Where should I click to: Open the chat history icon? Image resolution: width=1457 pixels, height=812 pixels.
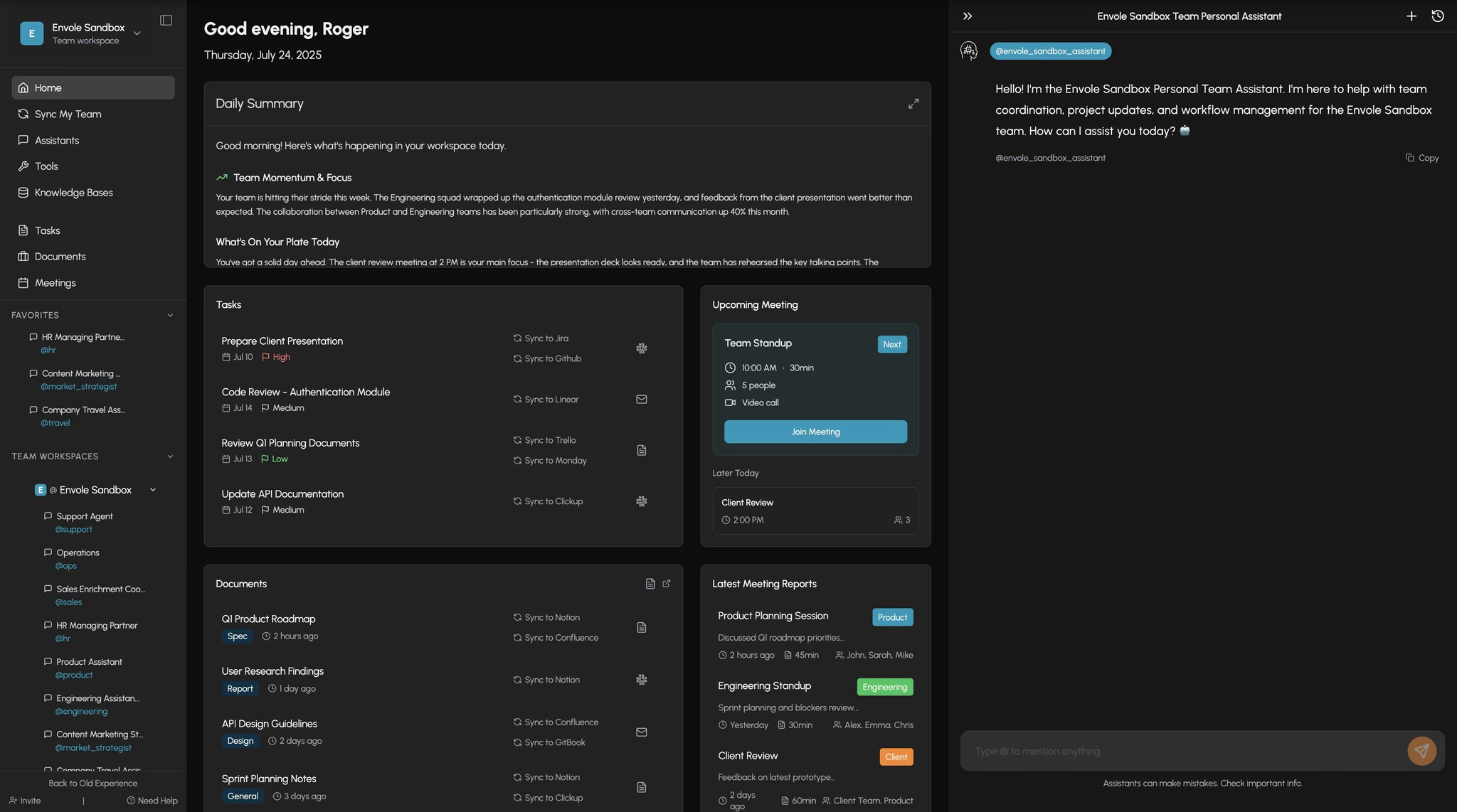coord(1437,16)
